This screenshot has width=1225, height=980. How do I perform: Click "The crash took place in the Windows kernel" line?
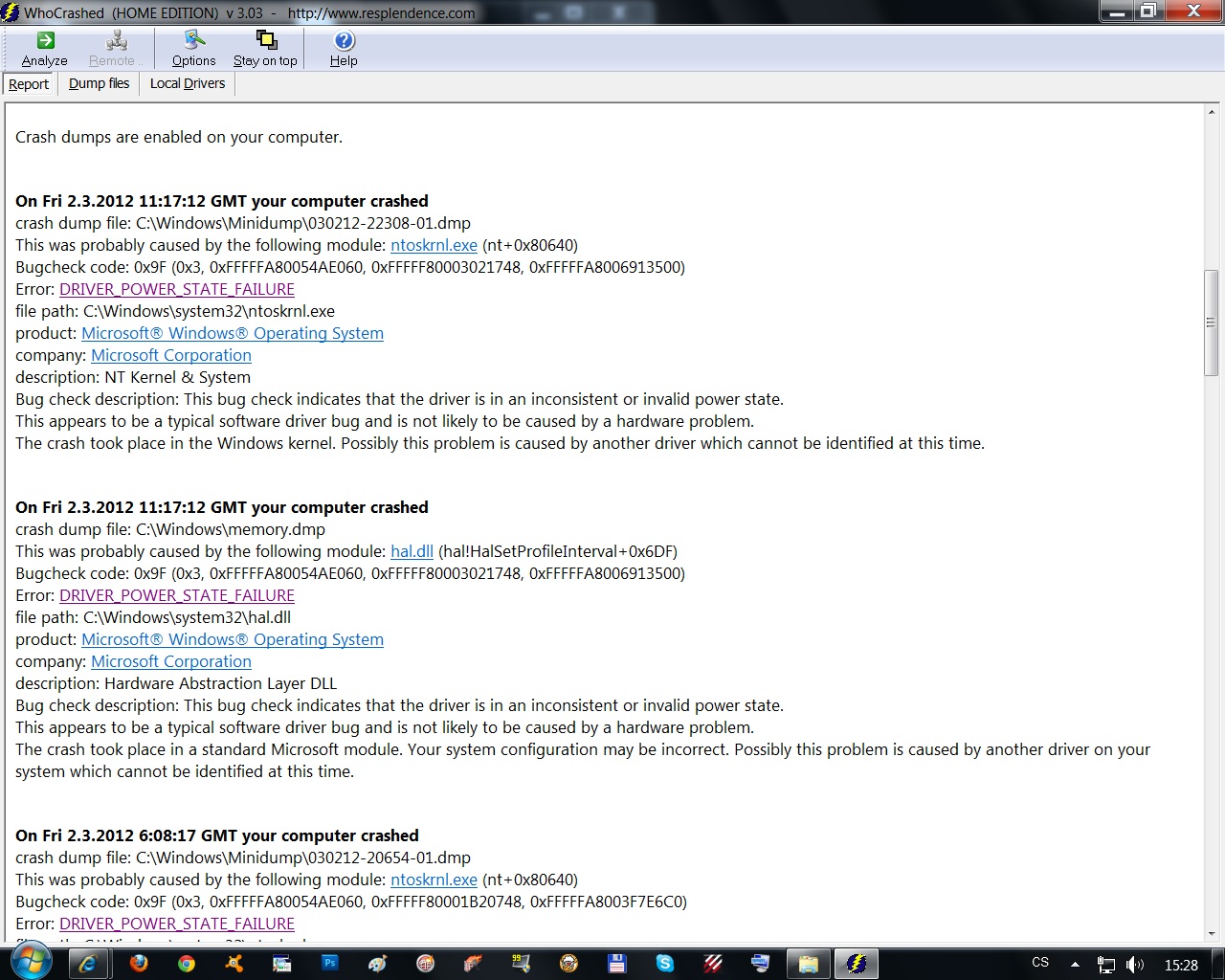(x=500, y=443)
